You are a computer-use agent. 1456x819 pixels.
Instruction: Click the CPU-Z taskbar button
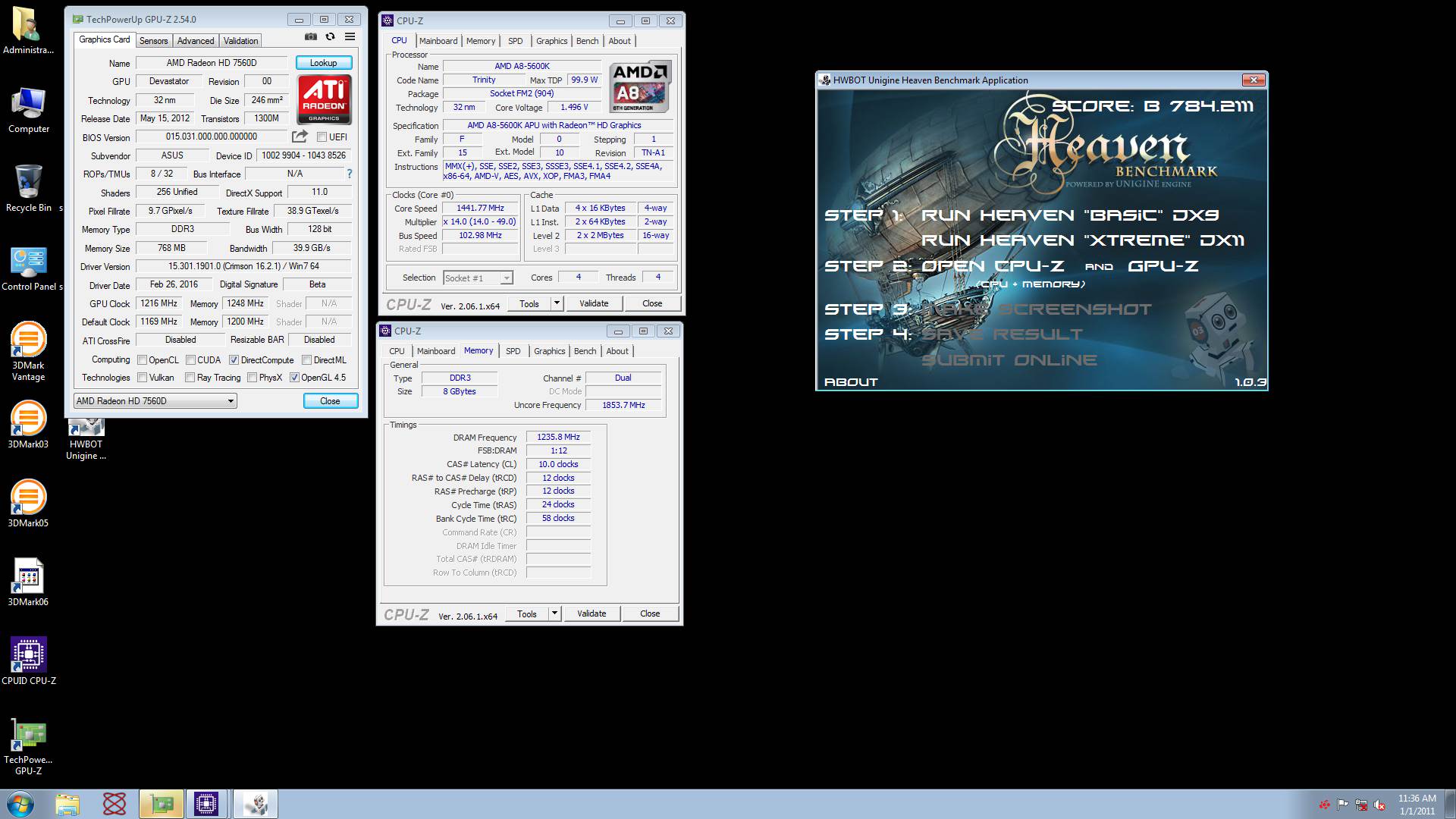click(206, 804)
